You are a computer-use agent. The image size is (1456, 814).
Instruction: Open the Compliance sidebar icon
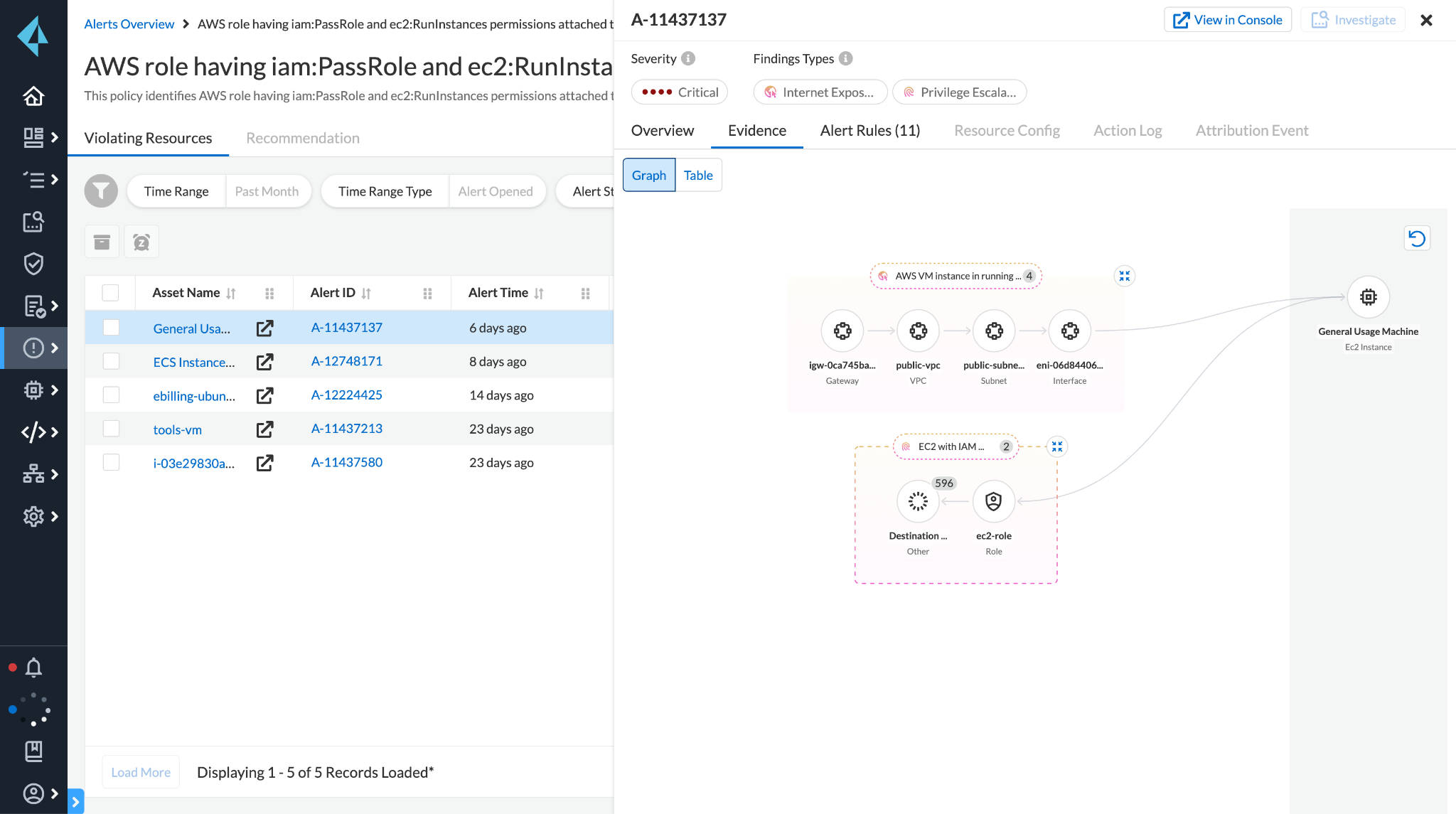click(33, 306)
